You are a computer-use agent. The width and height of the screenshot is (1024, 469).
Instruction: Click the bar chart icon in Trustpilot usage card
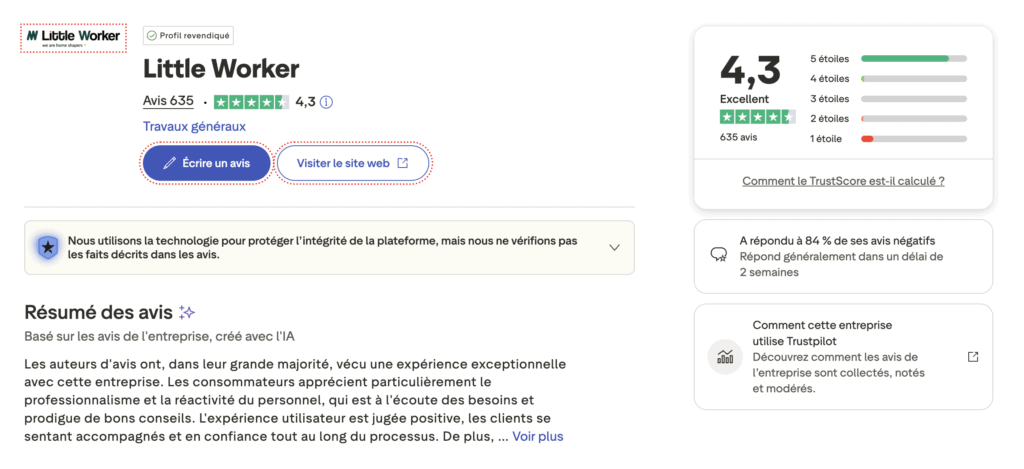(724, 356)
